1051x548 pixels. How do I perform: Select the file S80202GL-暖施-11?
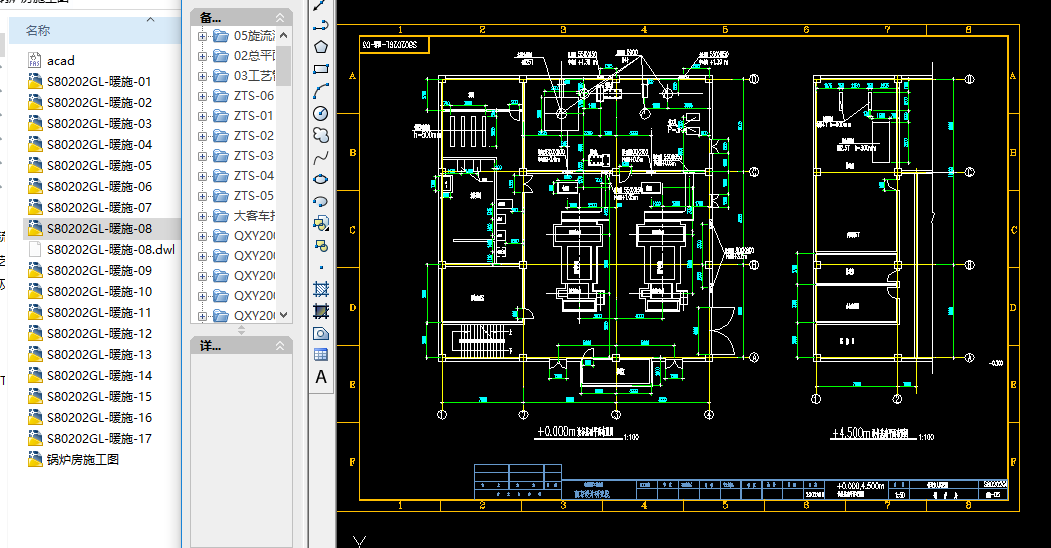[99, 312]
